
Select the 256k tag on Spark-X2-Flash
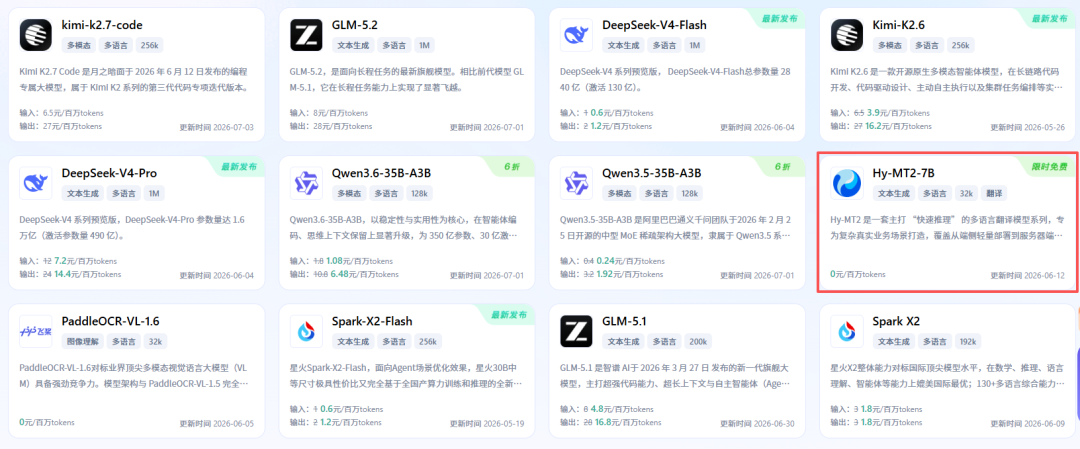430,341
